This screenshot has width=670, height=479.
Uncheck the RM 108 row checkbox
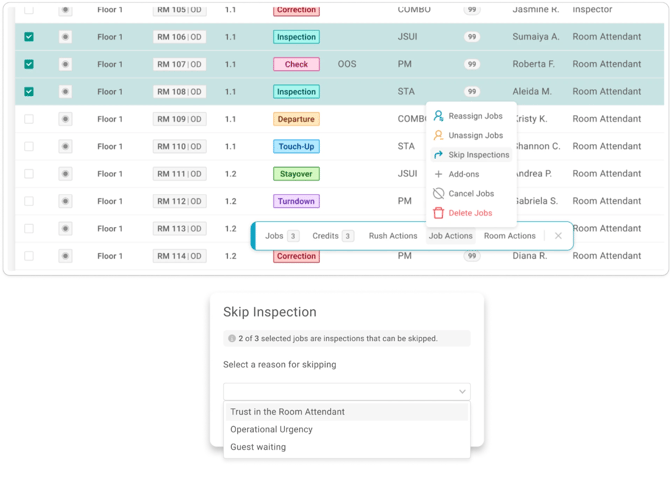point(29,91)
